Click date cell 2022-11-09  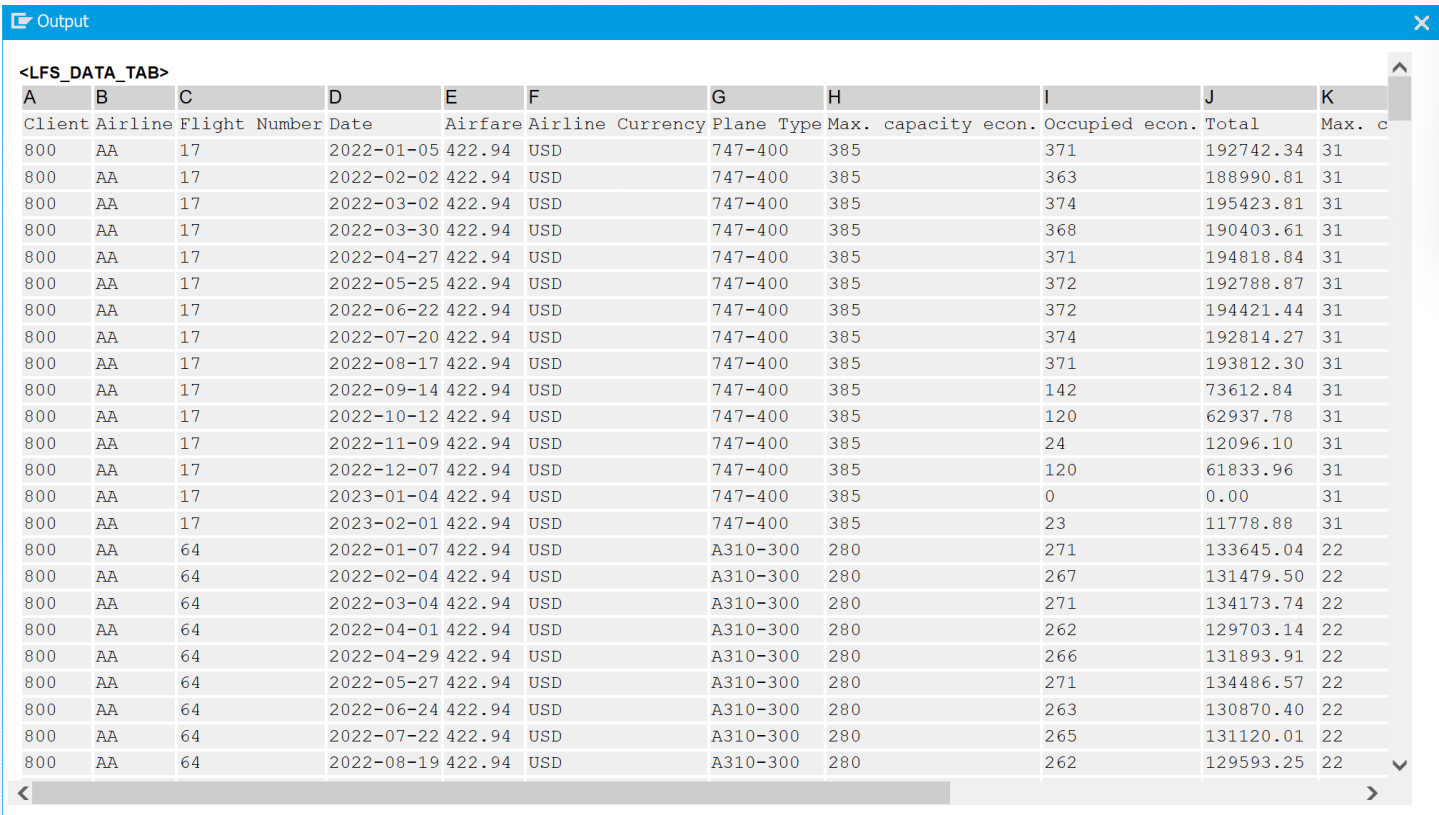[384, 443]
